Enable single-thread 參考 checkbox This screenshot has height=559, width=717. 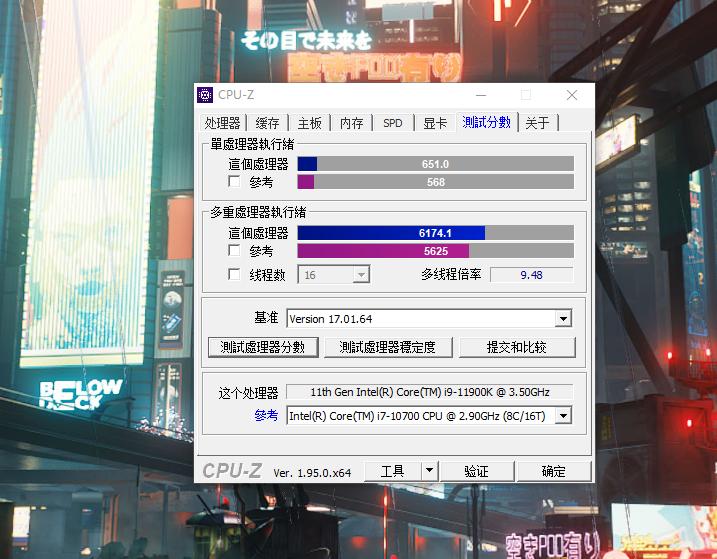pos(234,182)
